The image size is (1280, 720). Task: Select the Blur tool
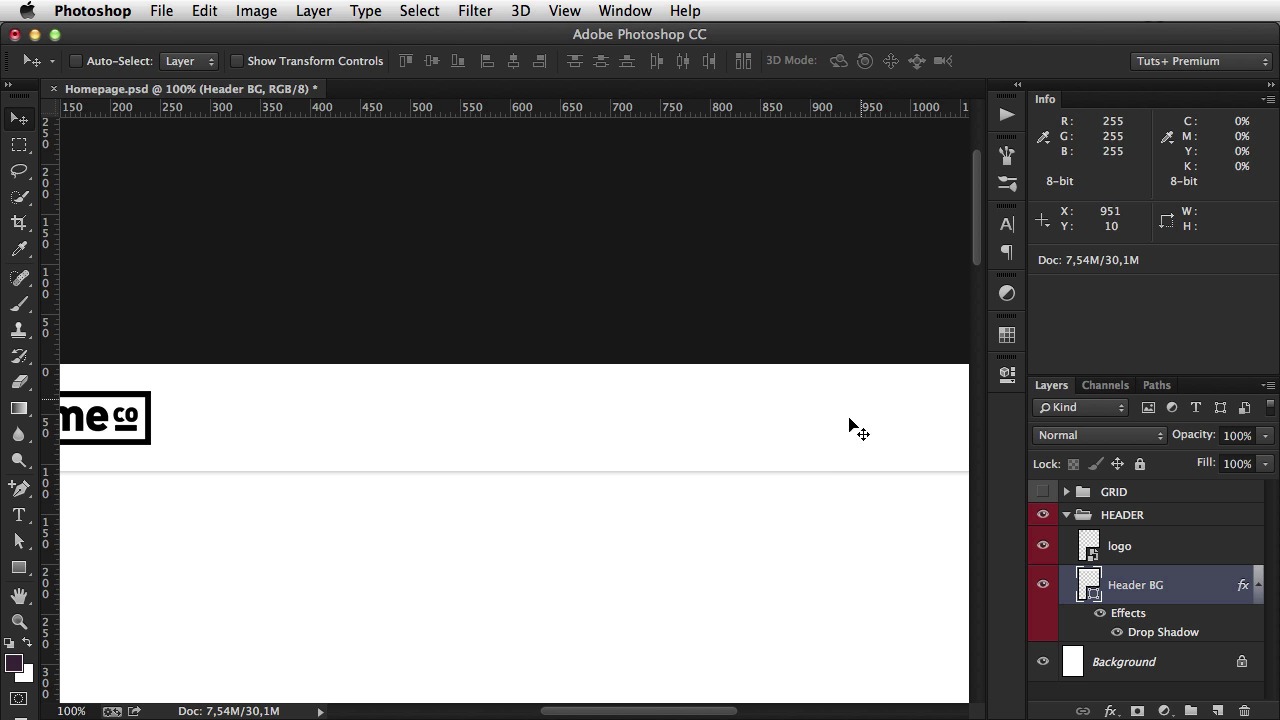point(19,434)
